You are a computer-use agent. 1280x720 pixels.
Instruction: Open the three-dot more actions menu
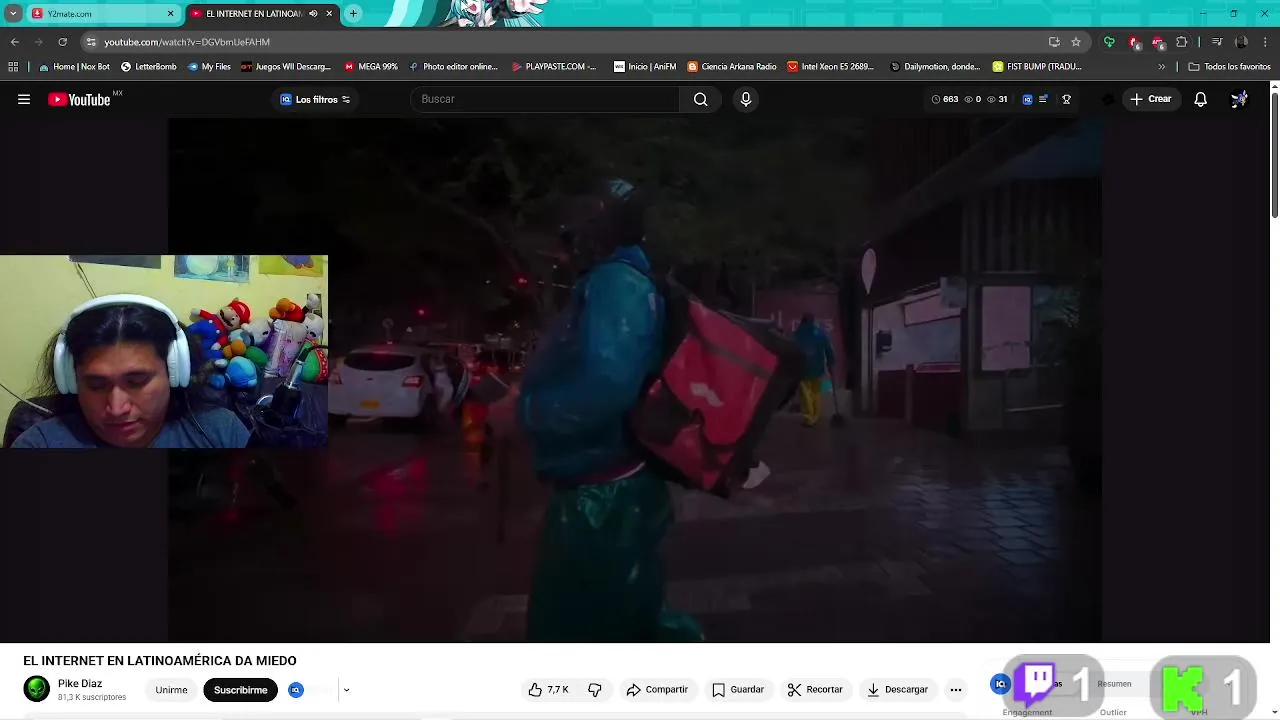tap(955, 690)
